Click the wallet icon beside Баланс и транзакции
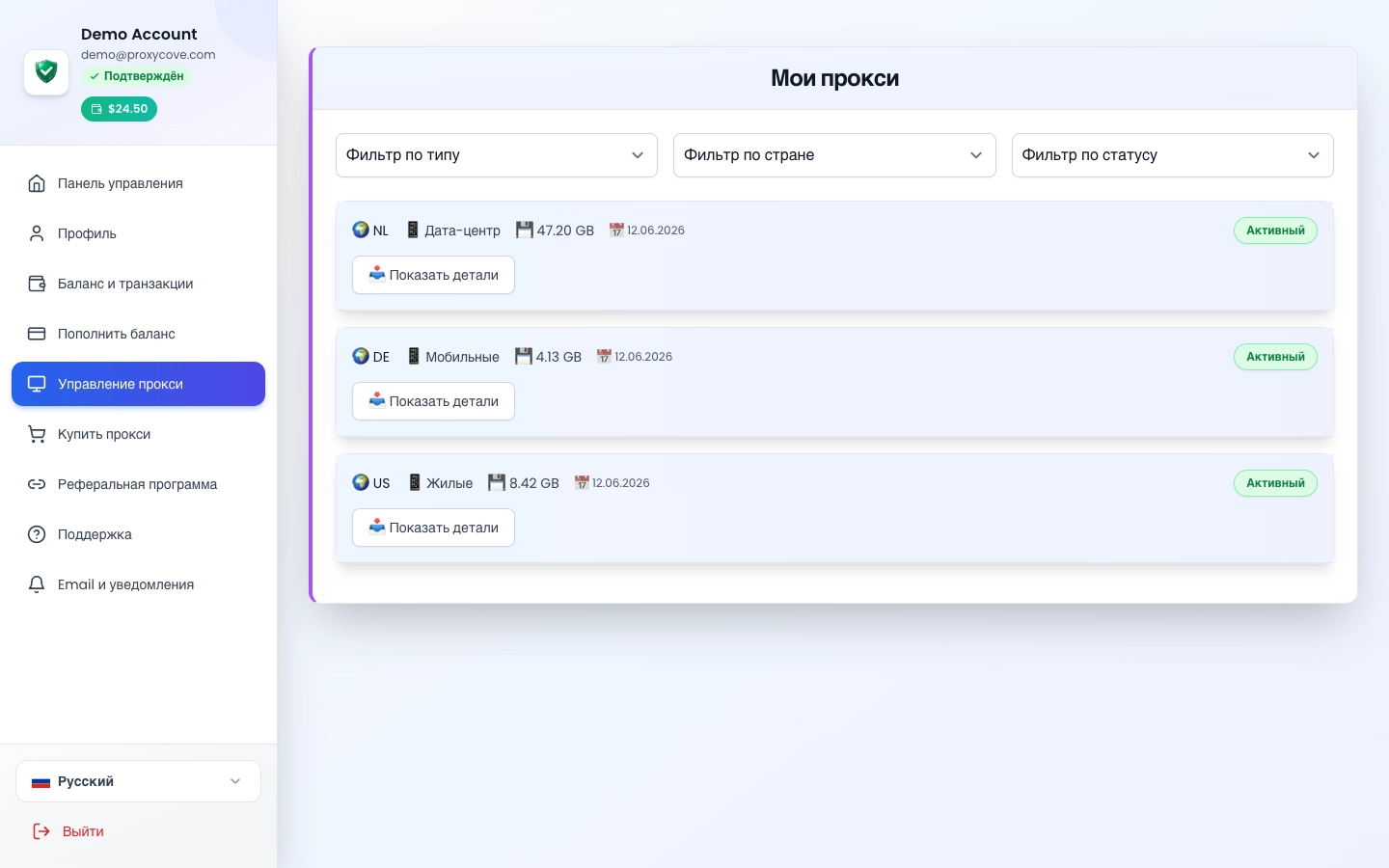1389x868 pixels. 37,284
